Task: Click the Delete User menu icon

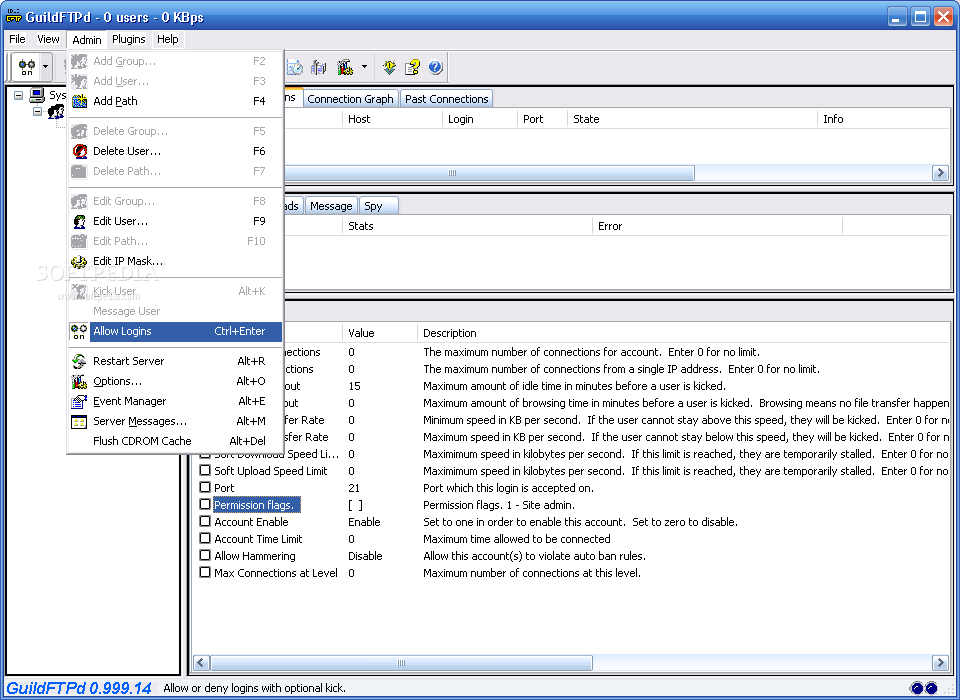Action: click(79, 151)
